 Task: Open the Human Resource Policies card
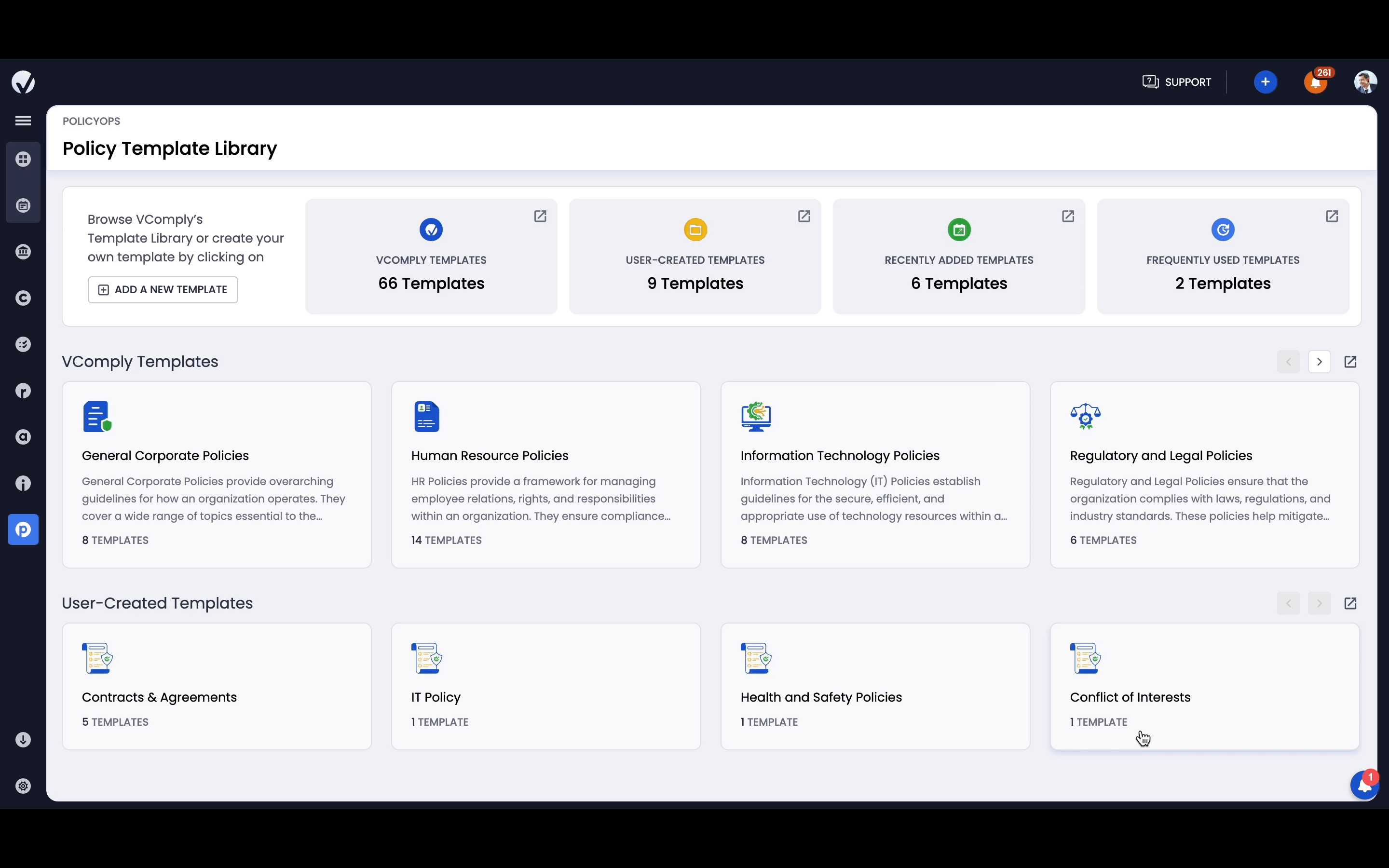545,475
